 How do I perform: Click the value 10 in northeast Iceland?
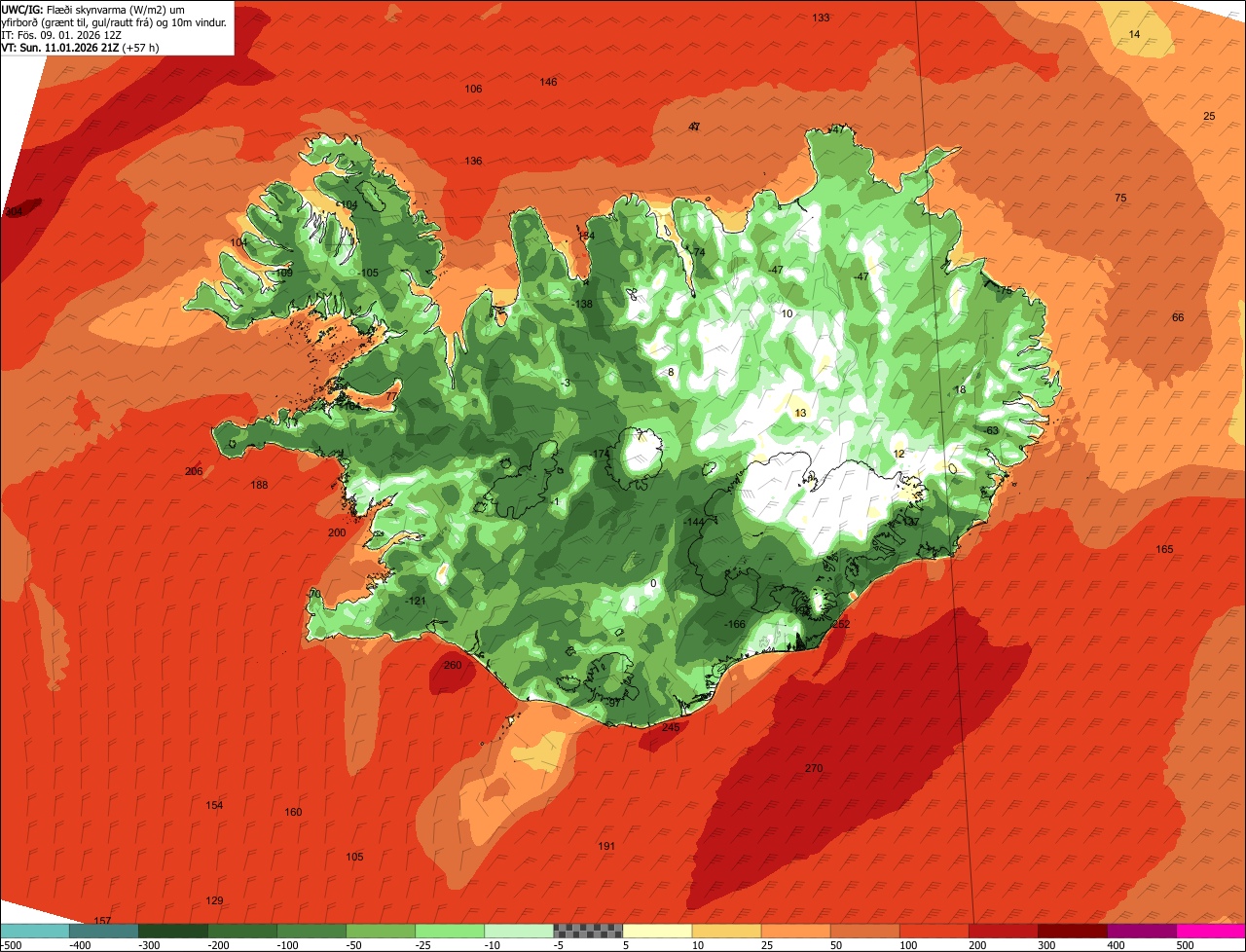[x=787, y=313]
